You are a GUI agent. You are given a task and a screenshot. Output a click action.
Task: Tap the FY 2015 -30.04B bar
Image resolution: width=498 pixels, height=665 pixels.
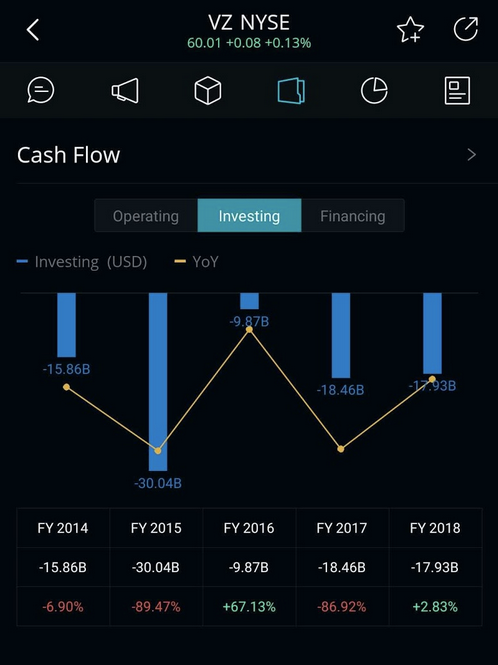tap(158, 382)
